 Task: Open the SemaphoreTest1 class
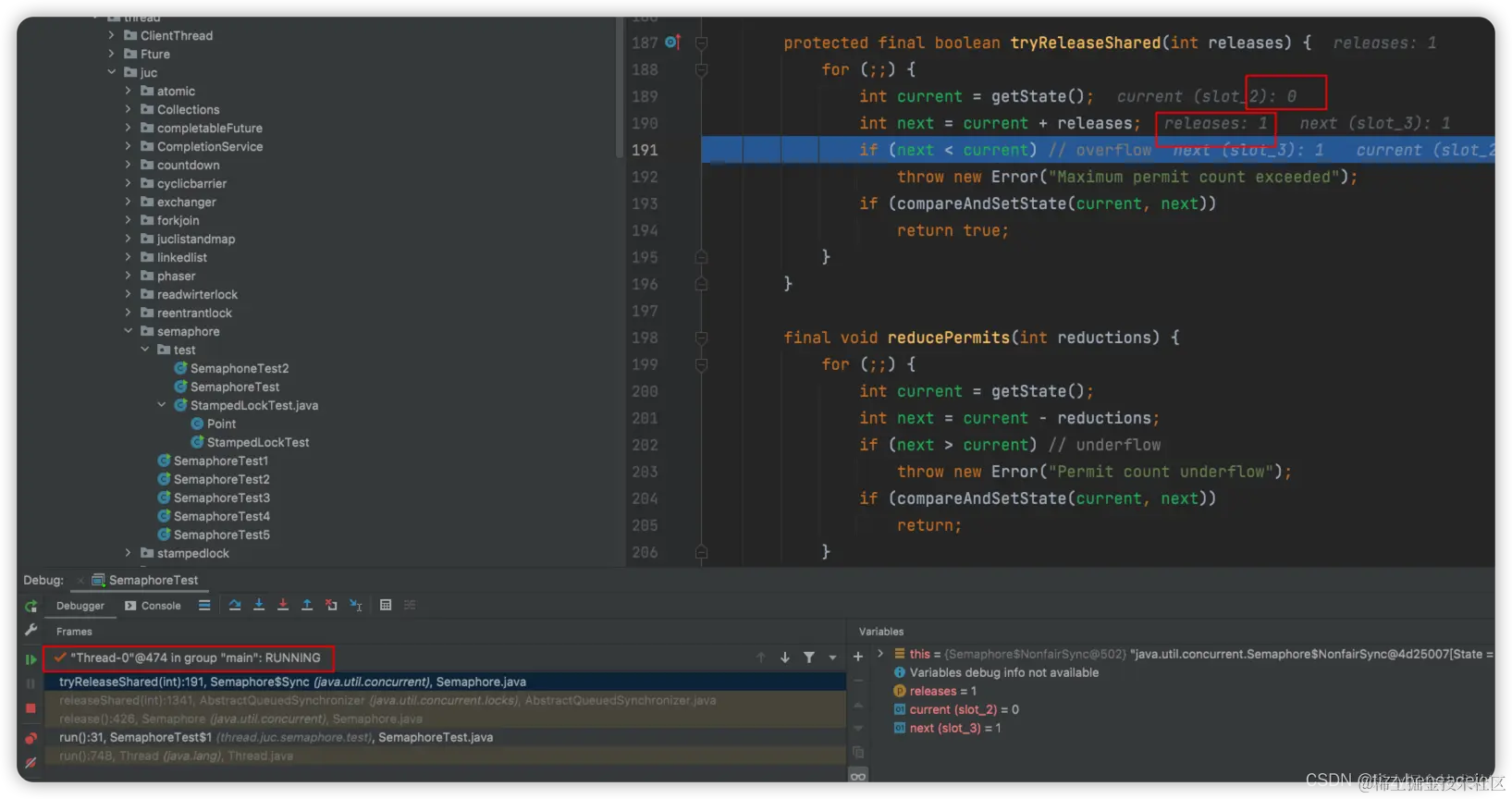click(213, 461)
